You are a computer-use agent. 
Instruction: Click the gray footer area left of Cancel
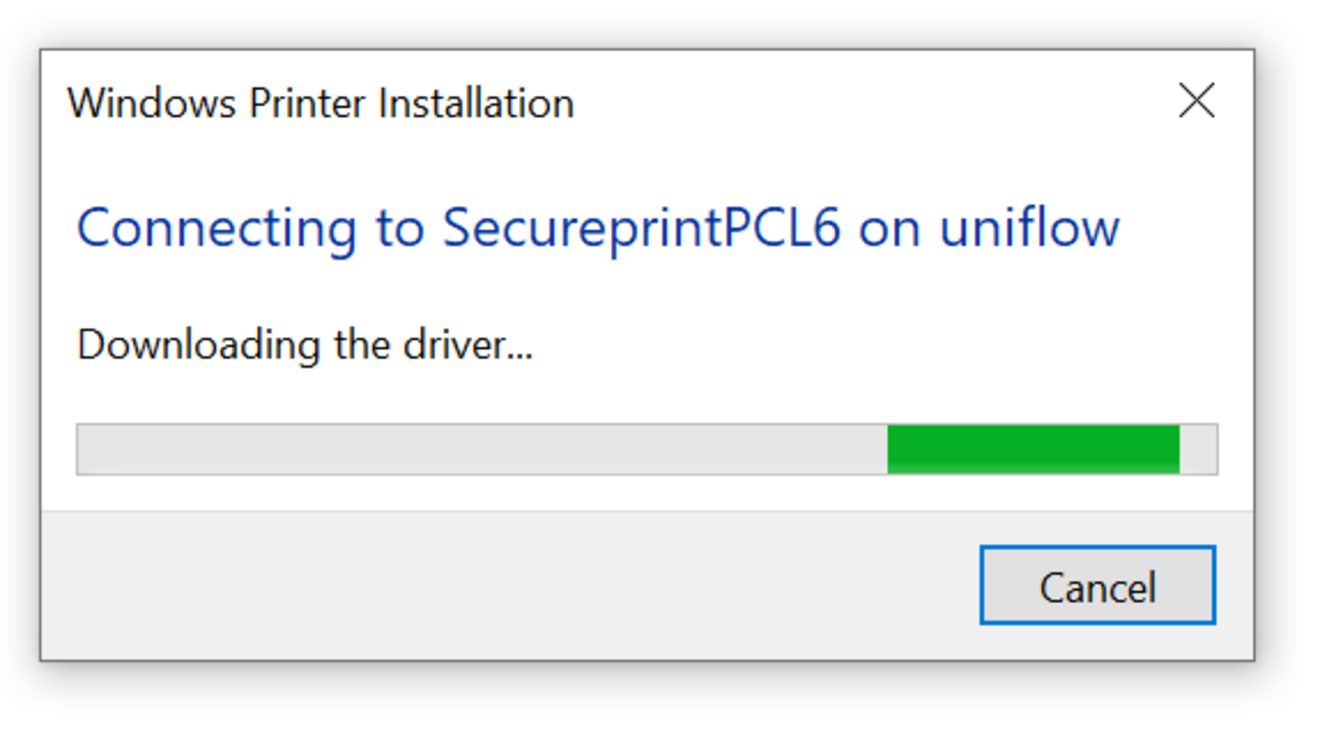coord(500,585)
